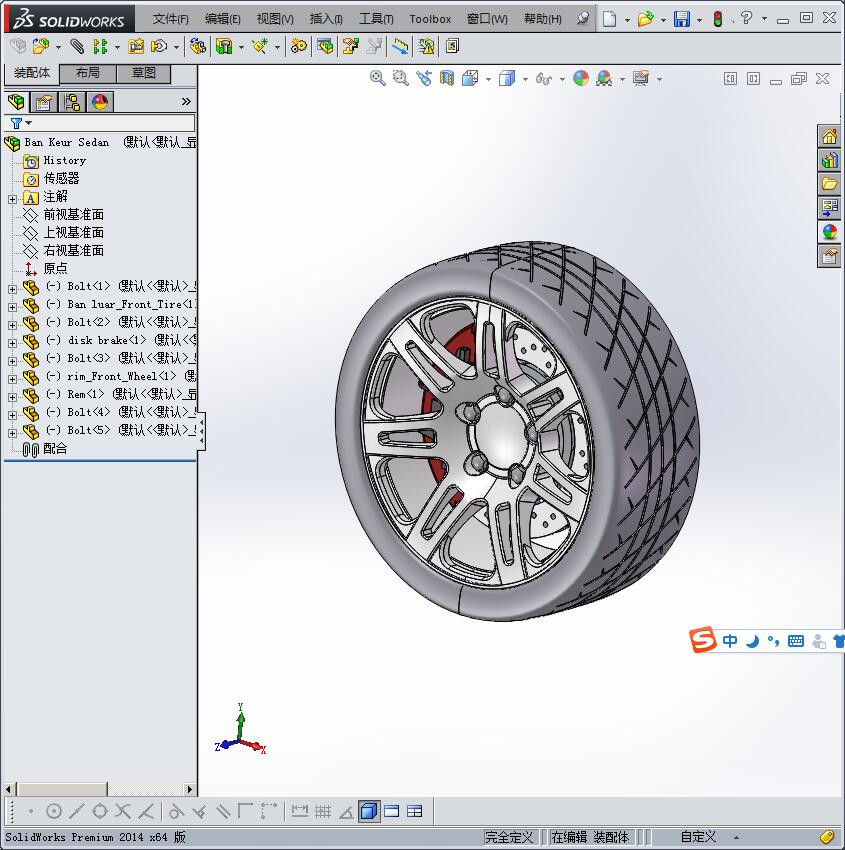The image size is (845, 850).
Task: Click the Bill of Materials icon
Action: tap(325, 47)
